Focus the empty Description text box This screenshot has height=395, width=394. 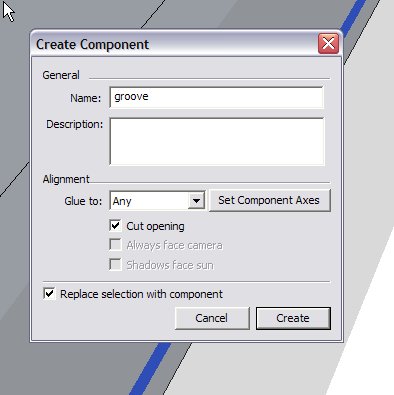pyautogui.click(x=217, y=141)
